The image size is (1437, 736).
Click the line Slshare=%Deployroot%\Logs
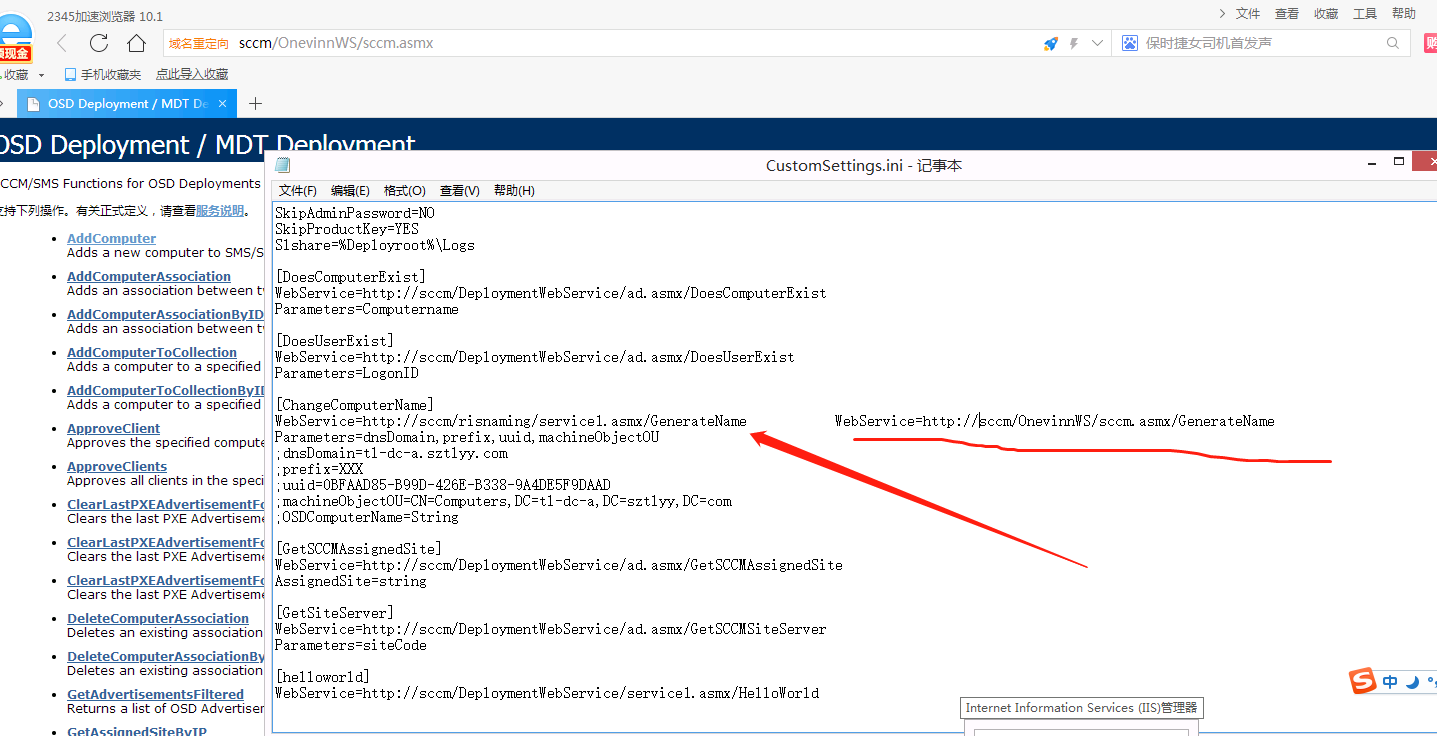click(375, 245)
